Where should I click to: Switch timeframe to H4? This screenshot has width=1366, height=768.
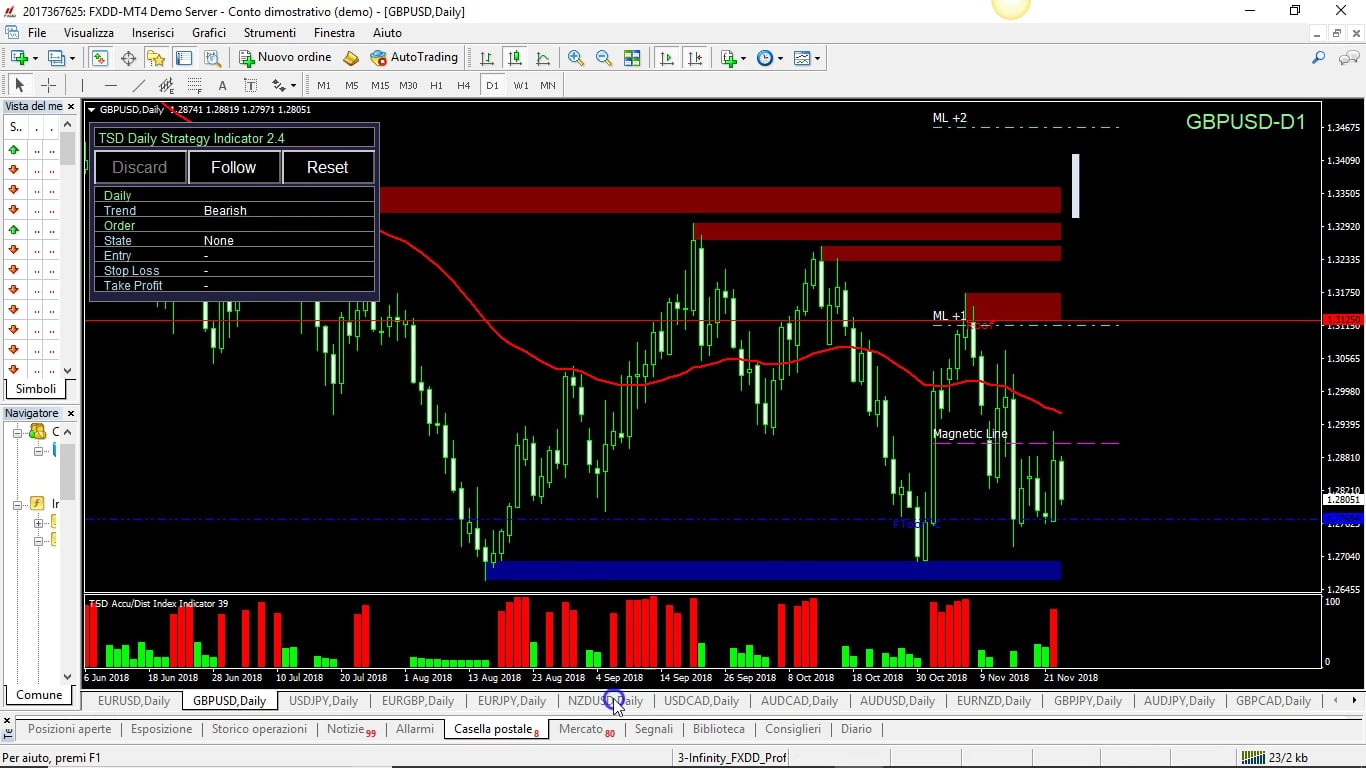(x=464, y=86)
